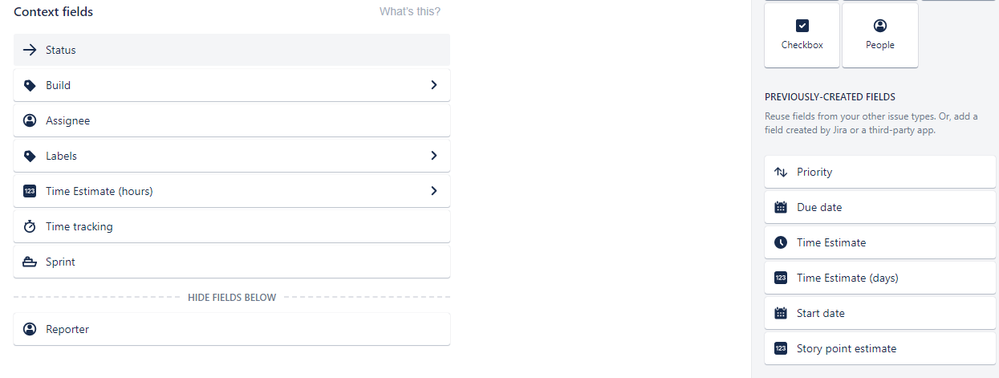Select the Story point estimate field
The image size is (999, 378).
pyautogui.click(x=880, y=349)
